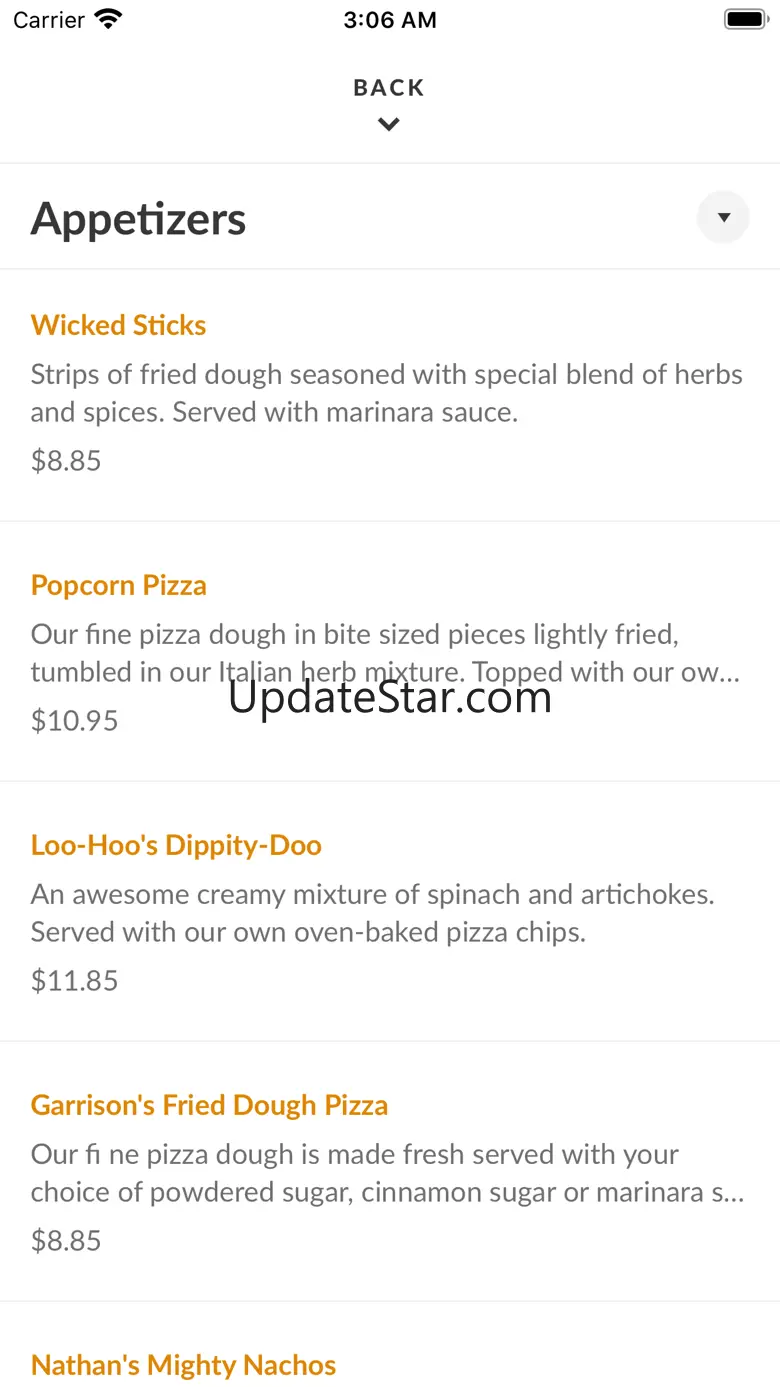Tap the Wicked Sticks description text
Image resolution: width=780 pixels, height=1387 pixels.
click(386, 393)
